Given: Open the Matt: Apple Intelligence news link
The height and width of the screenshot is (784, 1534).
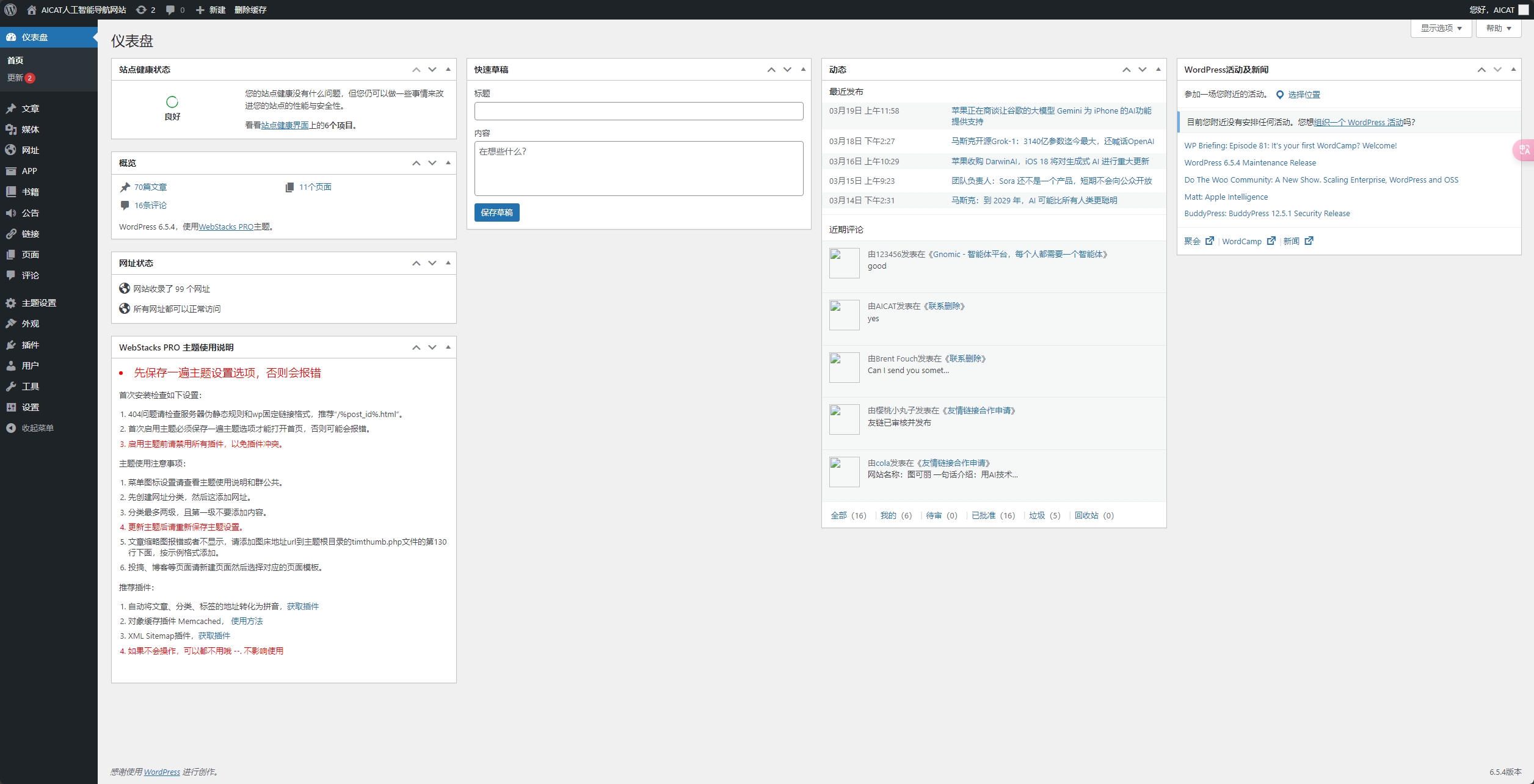Looking at the screenshot, I should (x=1226, y=197).
